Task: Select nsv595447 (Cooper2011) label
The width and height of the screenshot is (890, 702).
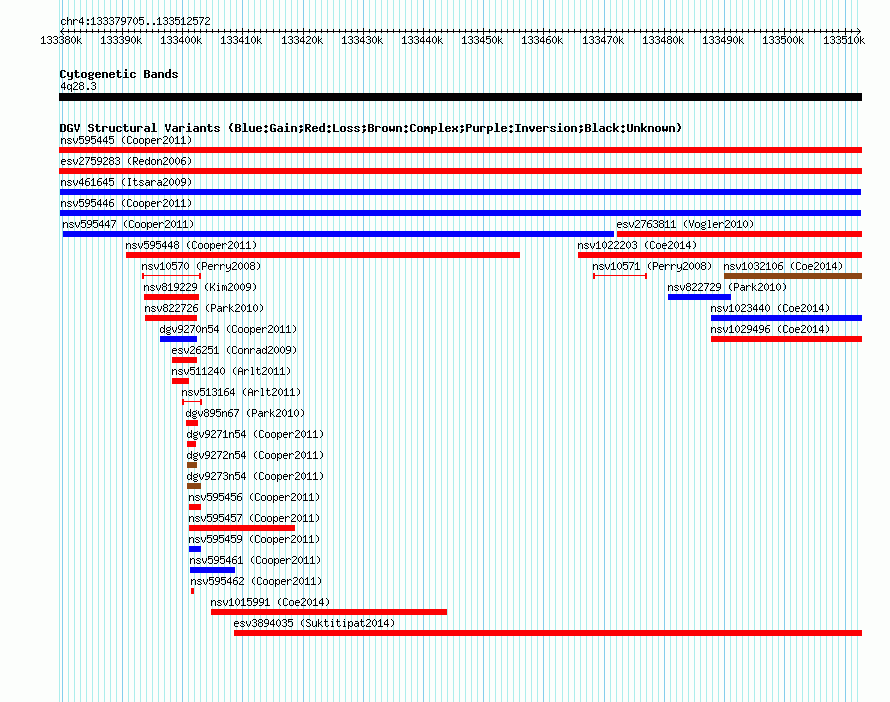Action: 128,224
